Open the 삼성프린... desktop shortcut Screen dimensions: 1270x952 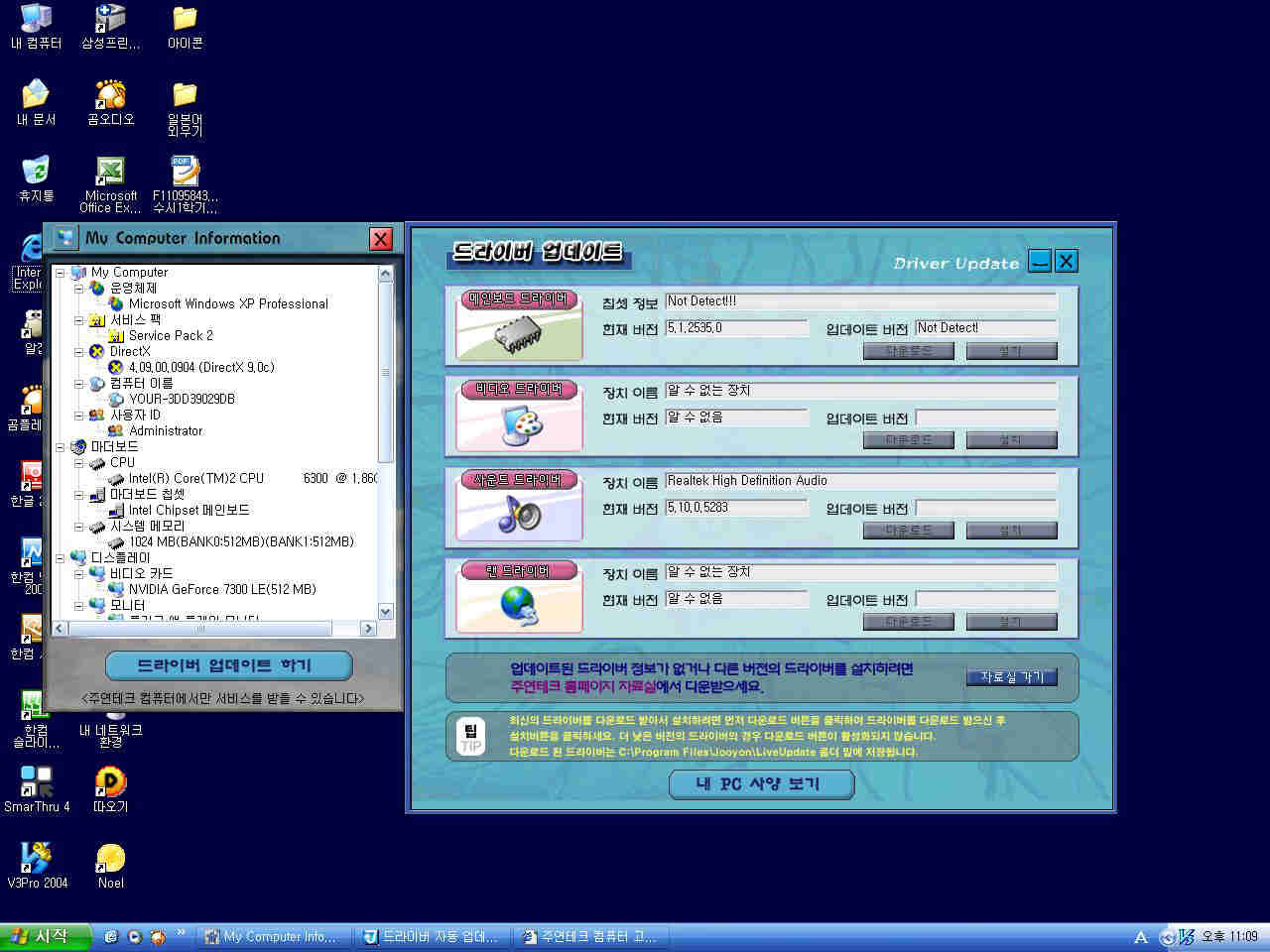[x=110, y=26]
